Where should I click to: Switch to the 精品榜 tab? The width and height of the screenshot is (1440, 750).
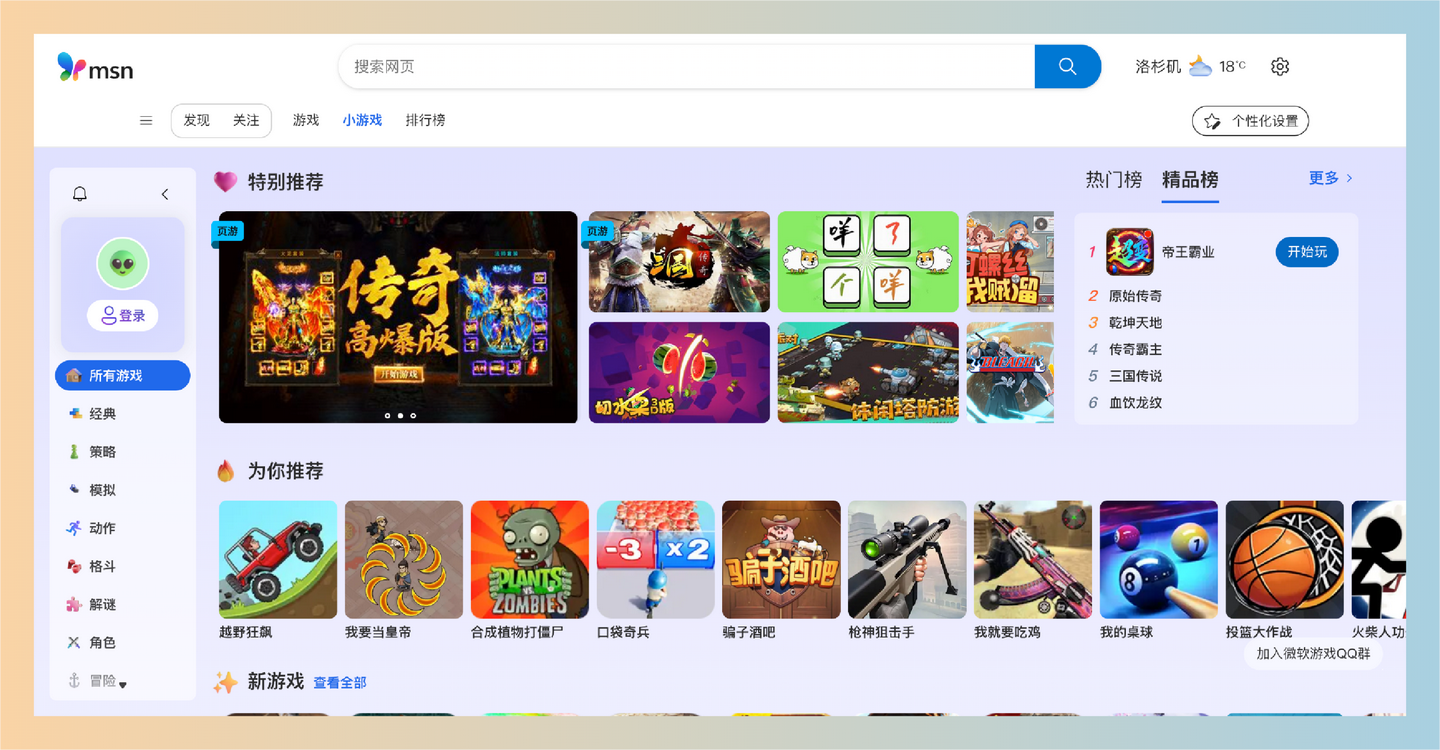pyautogui.click(x=1190, y=180)
